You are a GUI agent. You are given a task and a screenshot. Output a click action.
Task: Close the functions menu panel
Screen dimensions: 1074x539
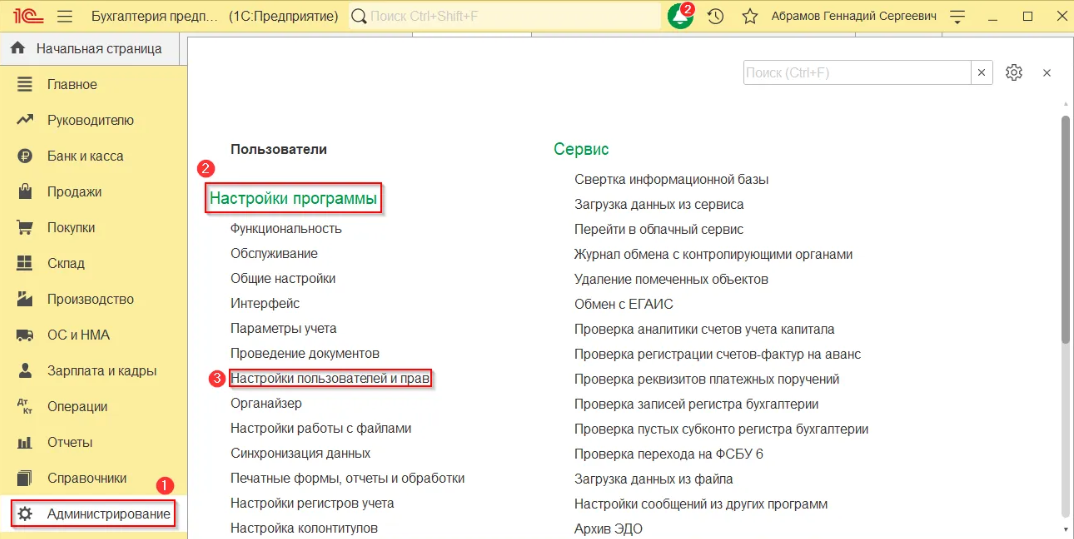[x=1047, y=73]
